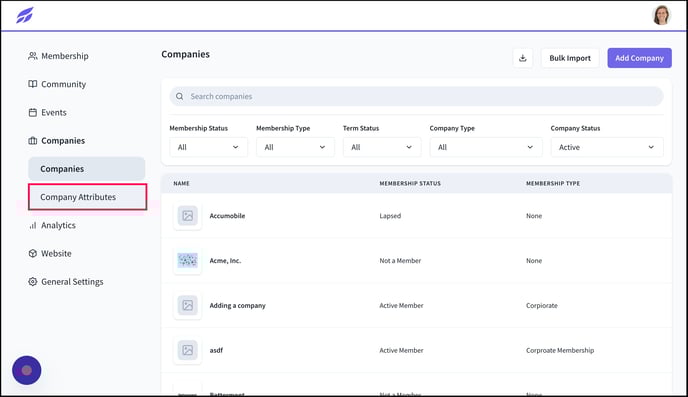This screenshot has width=688, height=397.
Task: Open the Website menu item
Action: 56,253
